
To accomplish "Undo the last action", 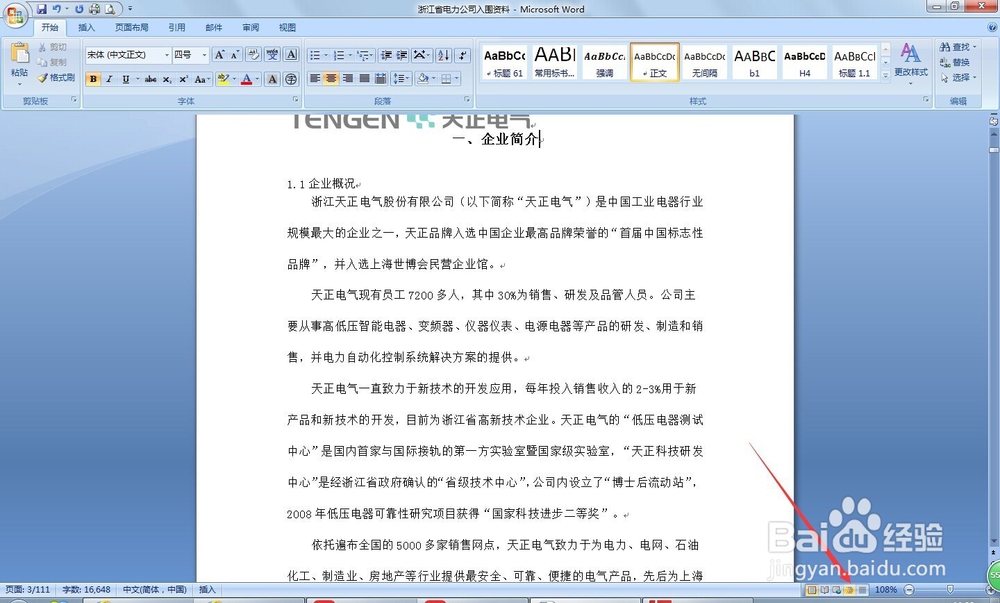I will 56,9.
